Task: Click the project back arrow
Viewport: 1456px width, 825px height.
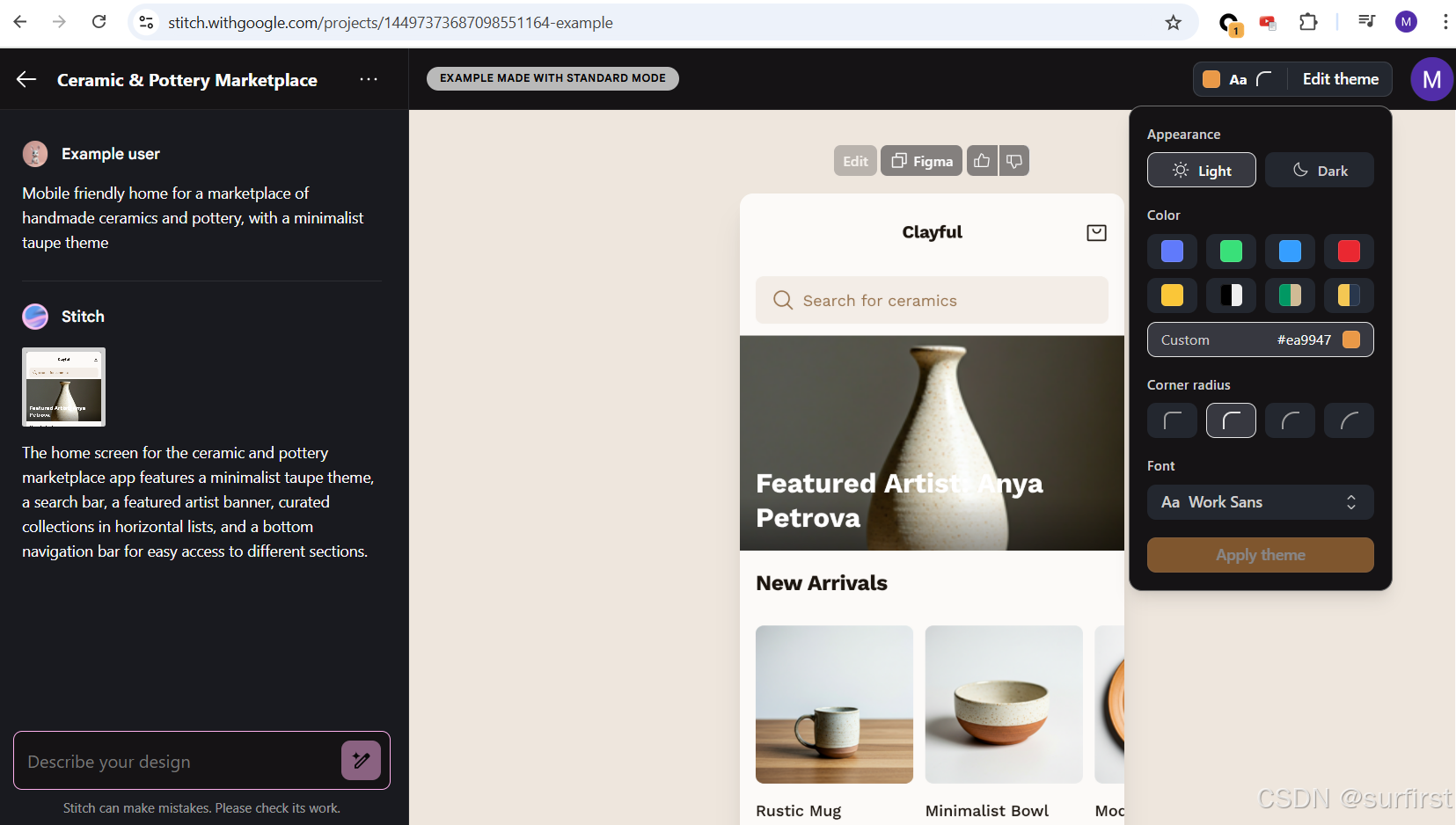Action: [x=26, y=79]
